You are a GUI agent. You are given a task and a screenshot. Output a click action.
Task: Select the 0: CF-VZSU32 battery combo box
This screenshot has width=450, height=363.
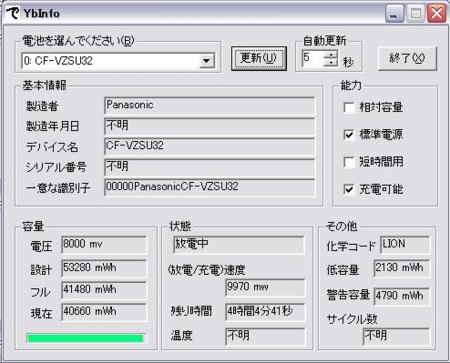pyautogui.click(x=118, y=61)
